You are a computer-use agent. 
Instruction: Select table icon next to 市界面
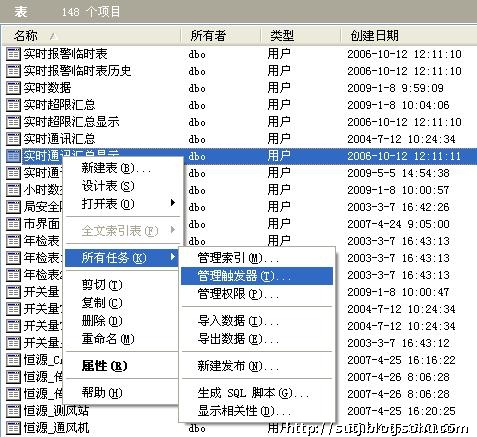(x=13, y=224)
